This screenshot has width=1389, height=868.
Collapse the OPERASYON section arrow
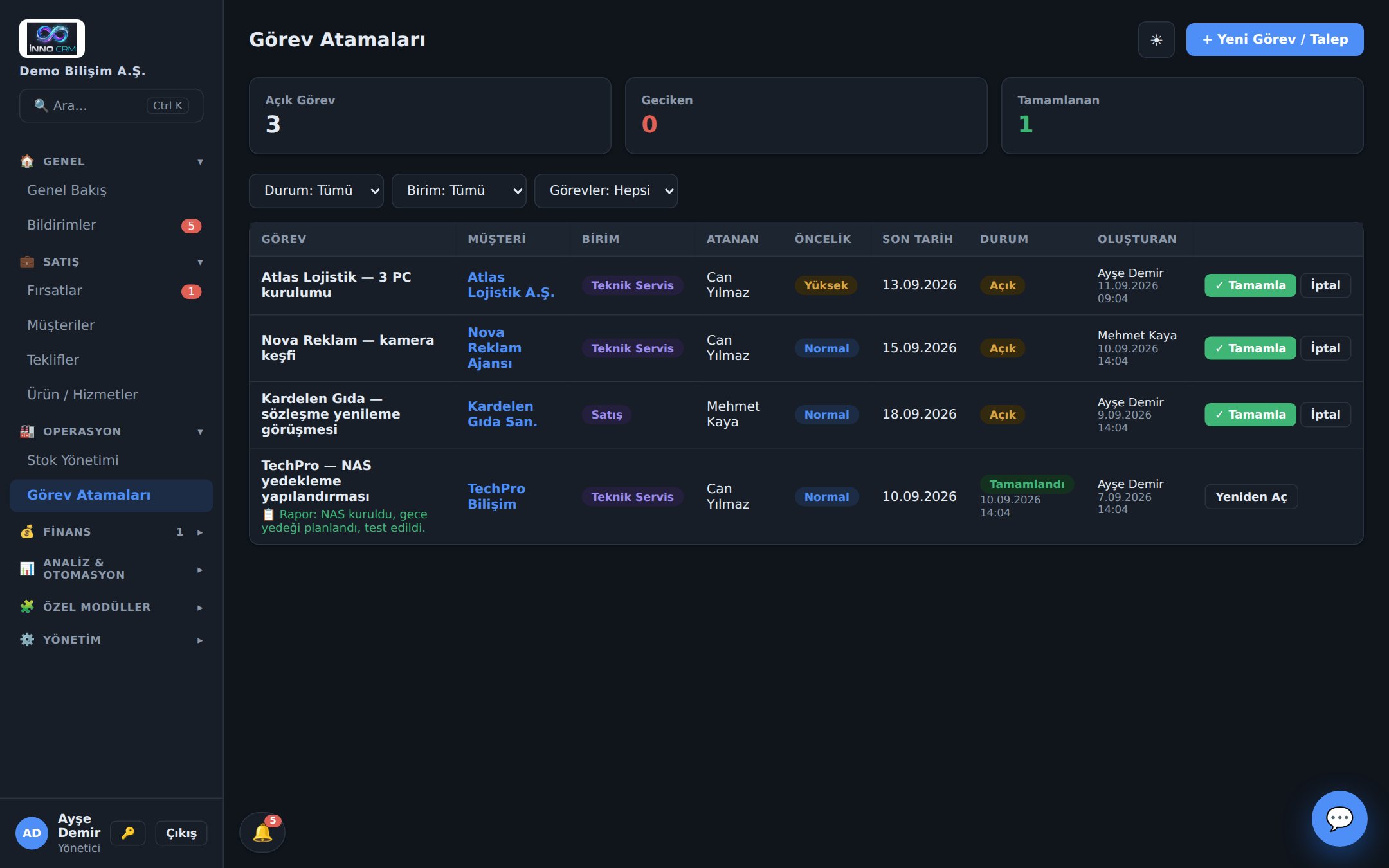(x=200, y=432)
